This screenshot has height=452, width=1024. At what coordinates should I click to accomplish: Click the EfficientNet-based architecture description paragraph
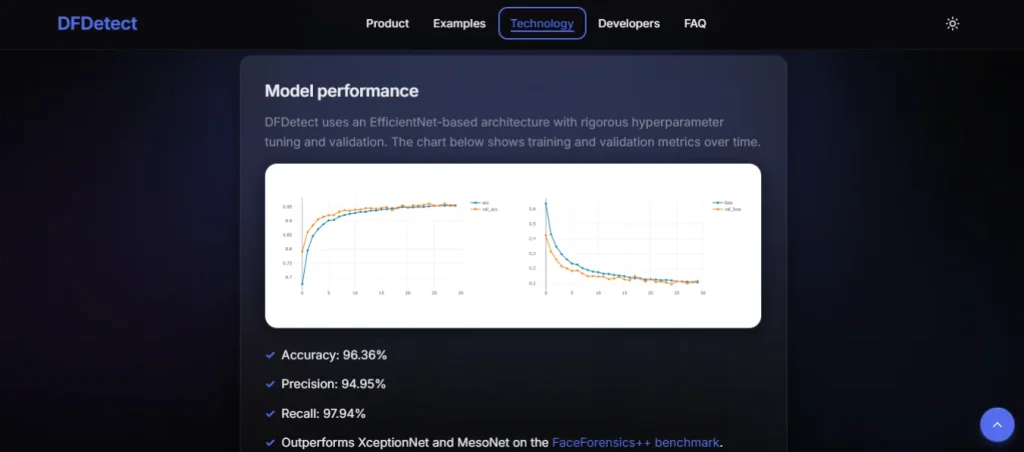[x=513, y=132]
